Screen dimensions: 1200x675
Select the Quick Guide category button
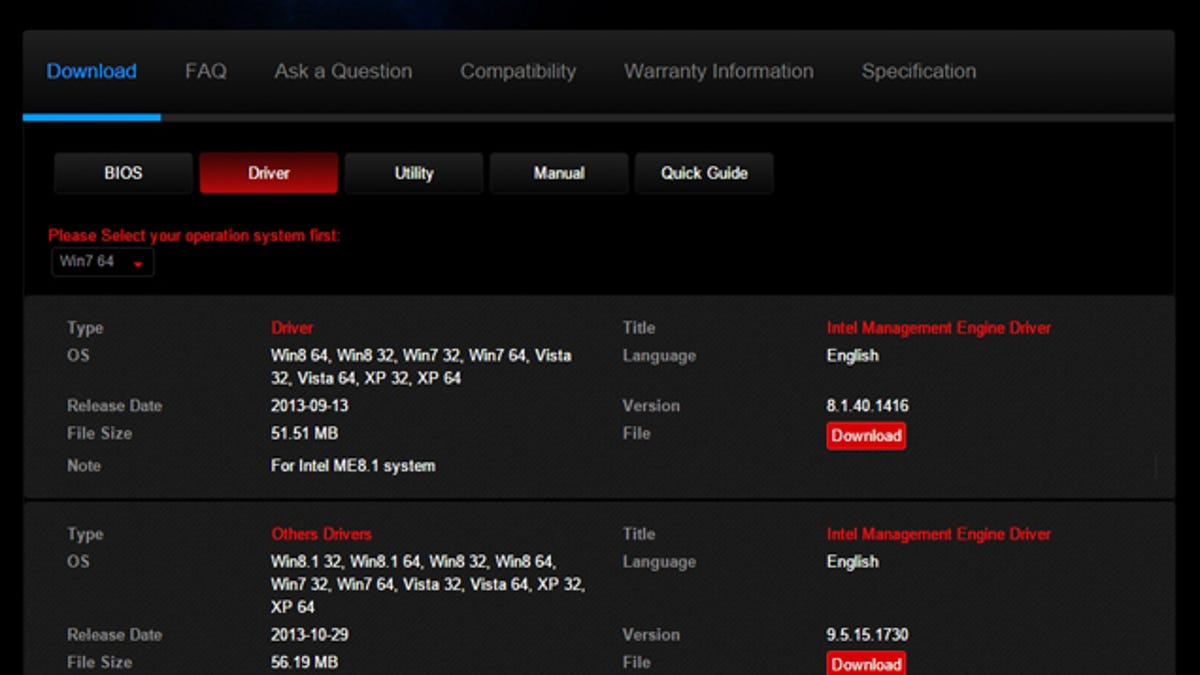704,173
